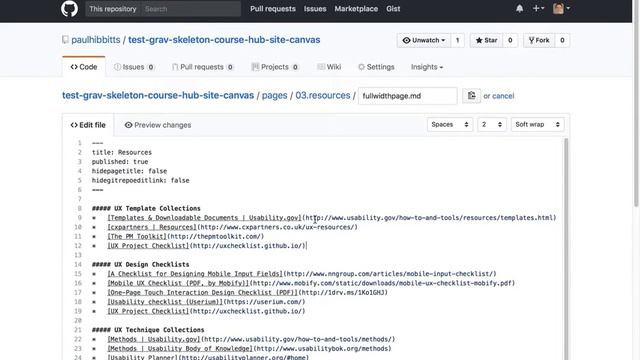Switch to the Issues tab
Viewport: 640px width, 360px height.
pyautogui.click(x=134, y=67)
